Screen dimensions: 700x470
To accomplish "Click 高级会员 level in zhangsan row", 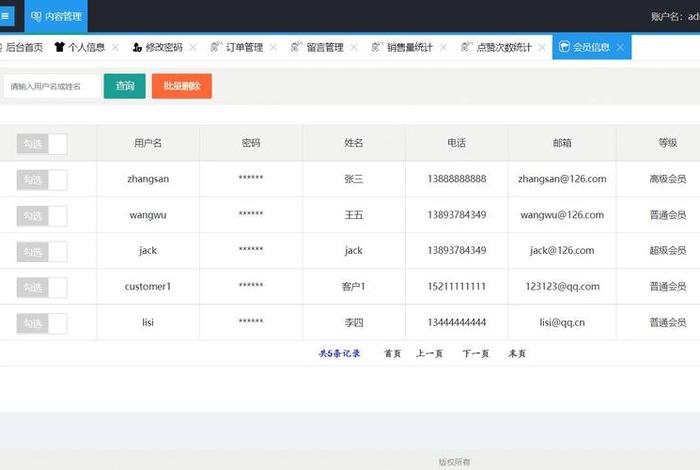I will click(668, 179).
